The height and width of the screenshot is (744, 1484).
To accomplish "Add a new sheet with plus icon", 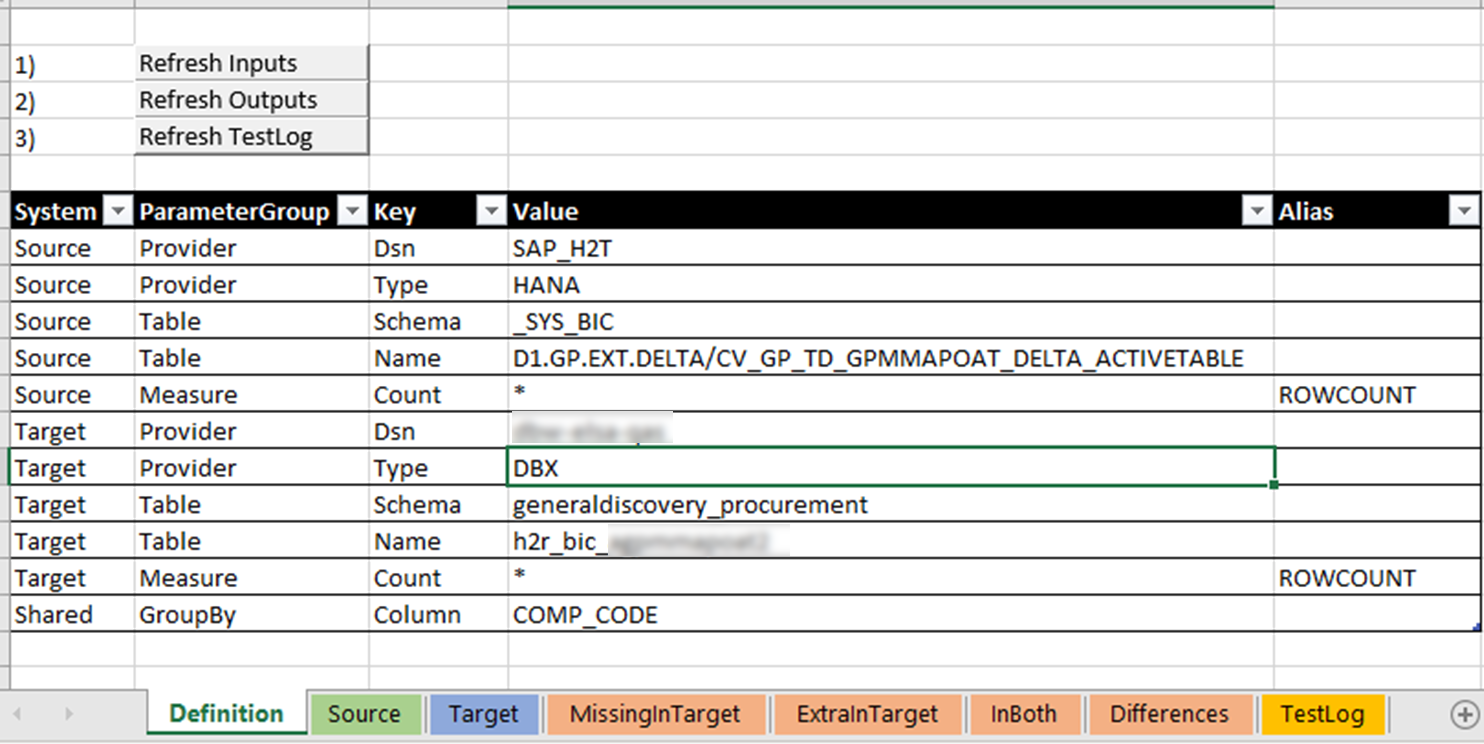I will point(1464,714).
